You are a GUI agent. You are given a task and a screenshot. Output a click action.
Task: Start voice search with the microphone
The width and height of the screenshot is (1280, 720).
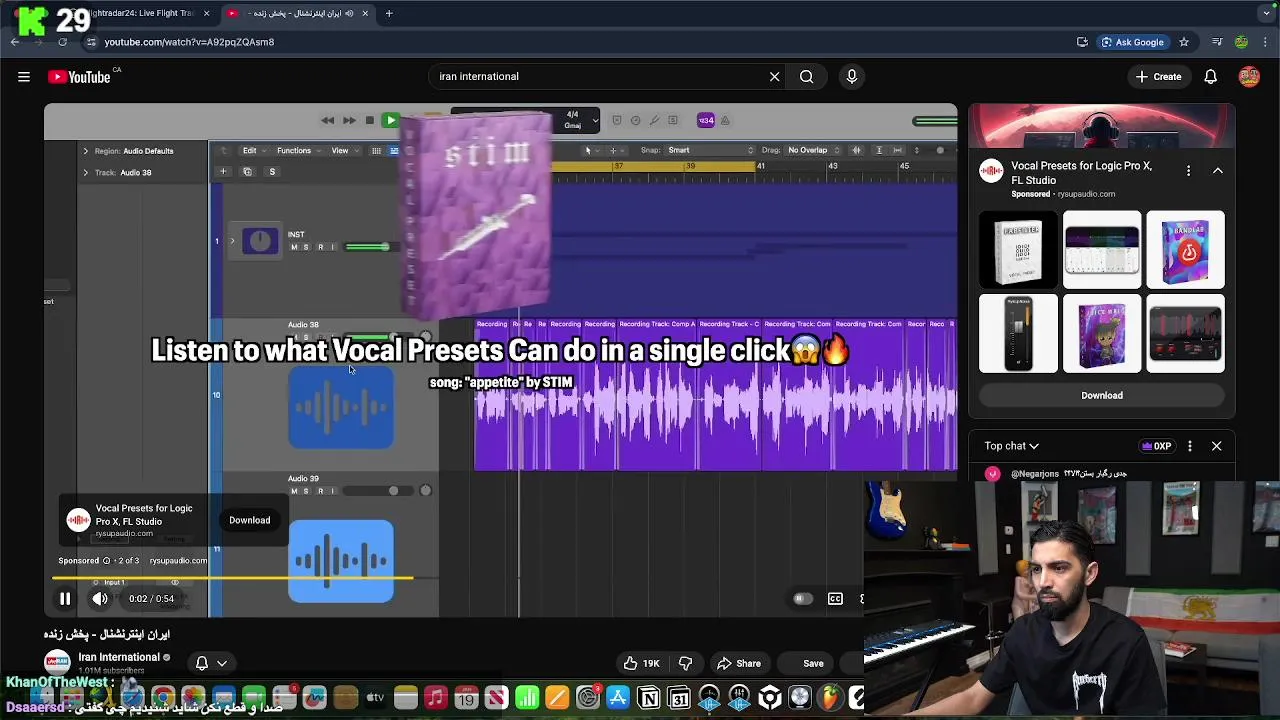[852, 76]
